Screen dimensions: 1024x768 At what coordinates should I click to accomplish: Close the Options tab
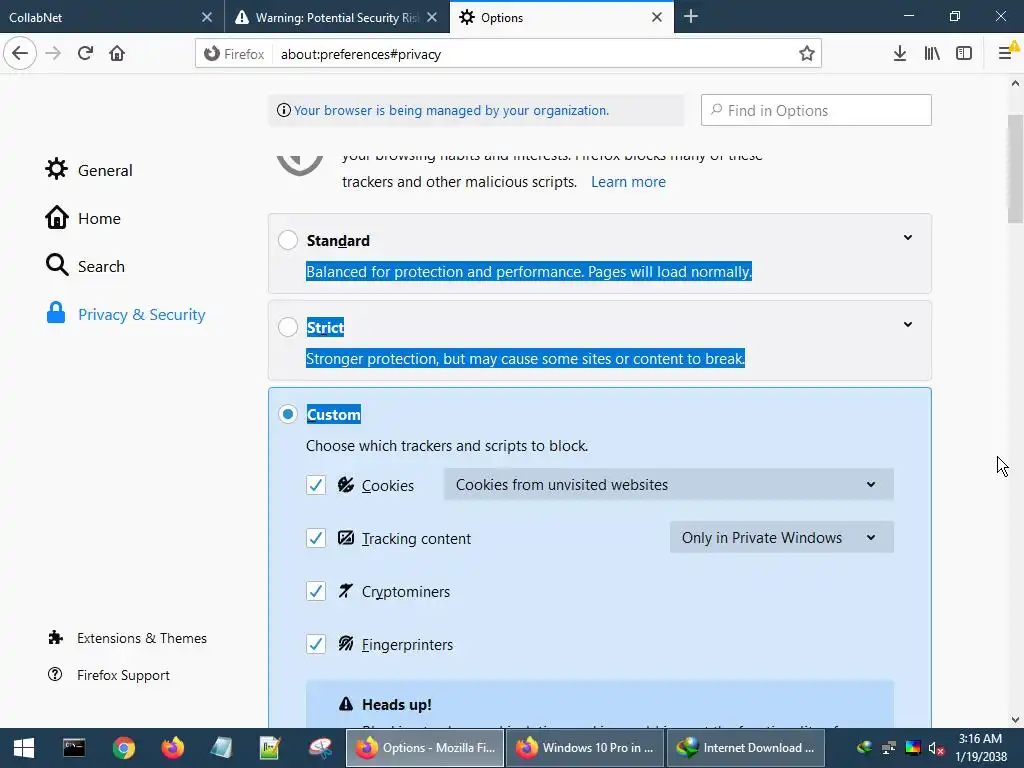pos(657,18)
